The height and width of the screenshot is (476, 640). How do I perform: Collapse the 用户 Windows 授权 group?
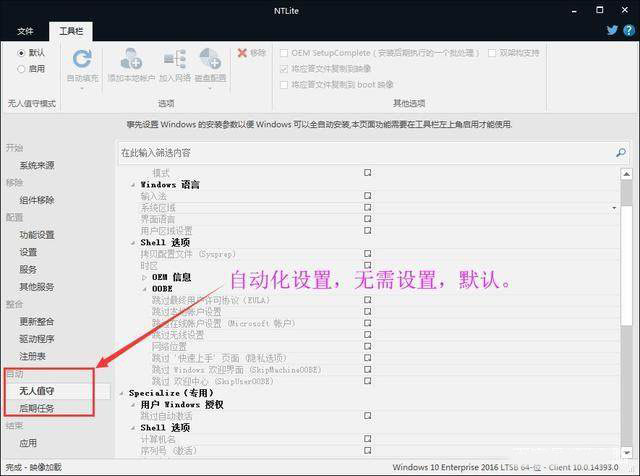click(x=133, y=405)
